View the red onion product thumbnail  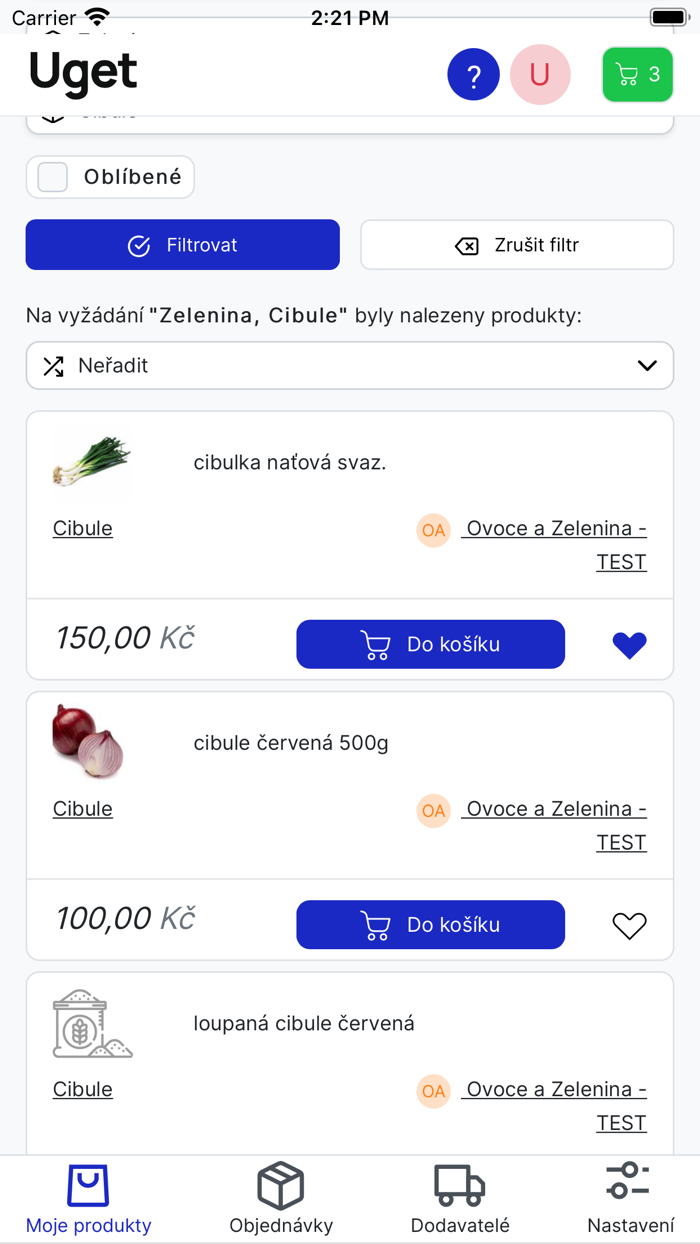88,742
